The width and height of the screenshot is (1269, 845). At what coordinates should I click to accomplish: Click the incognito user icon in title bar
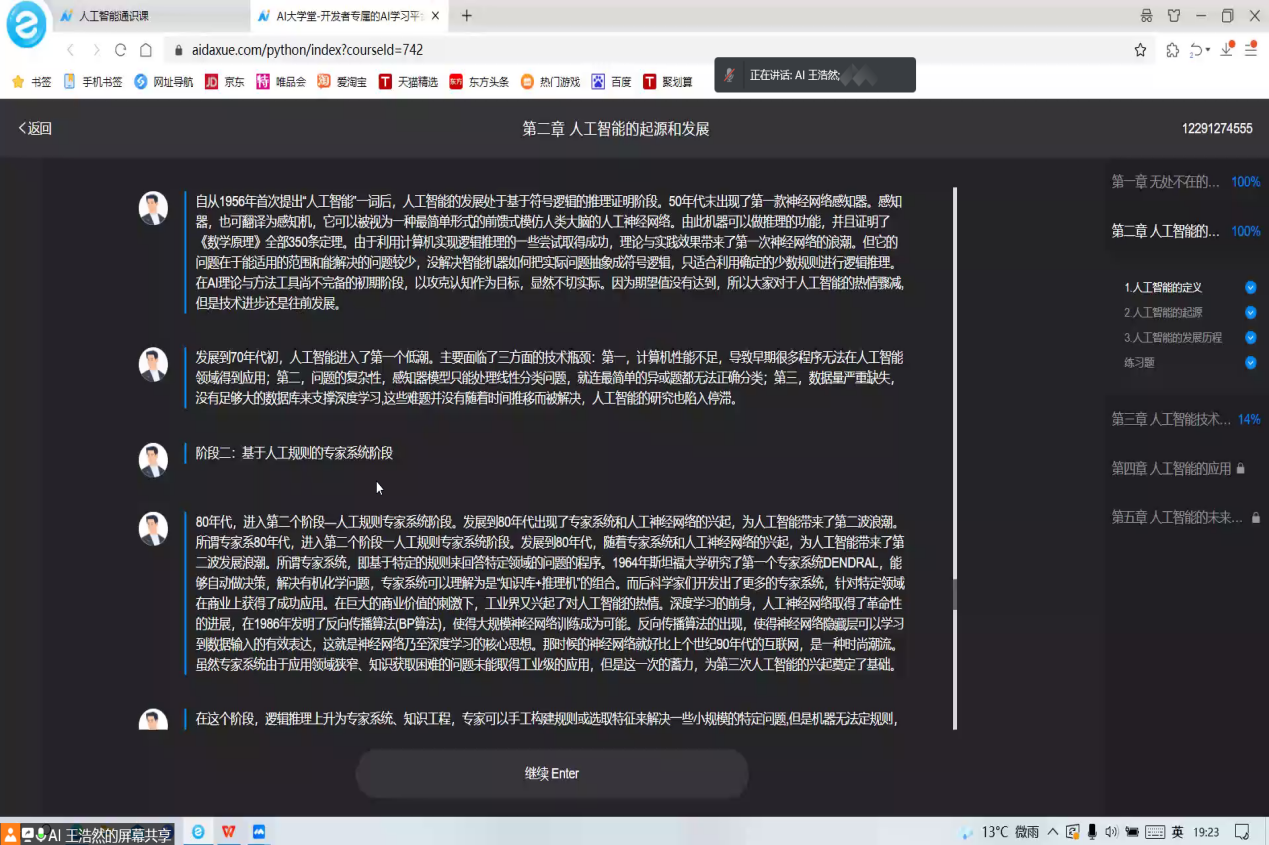[1147, 16]
